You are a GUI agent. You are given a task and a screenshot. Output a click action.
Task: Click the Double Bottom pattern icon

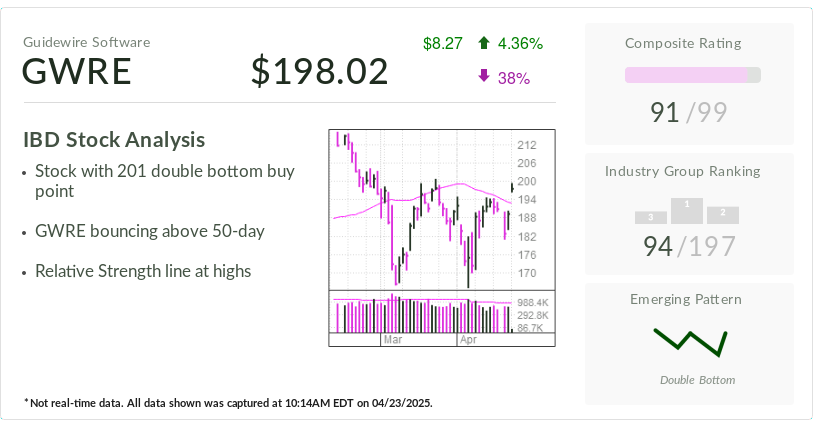(690, 342)
